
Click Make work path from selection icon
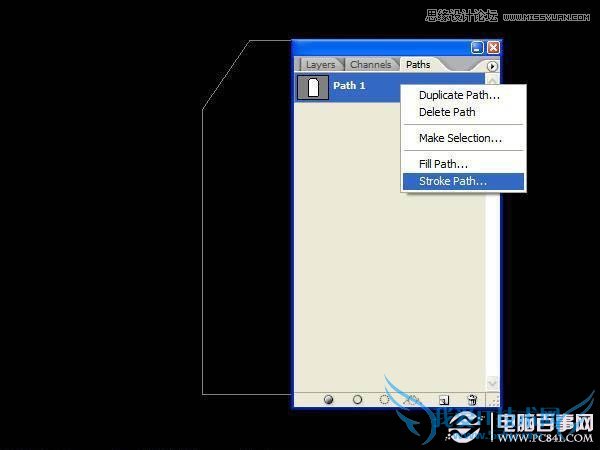pyautogui.click(x=411, y=399)
